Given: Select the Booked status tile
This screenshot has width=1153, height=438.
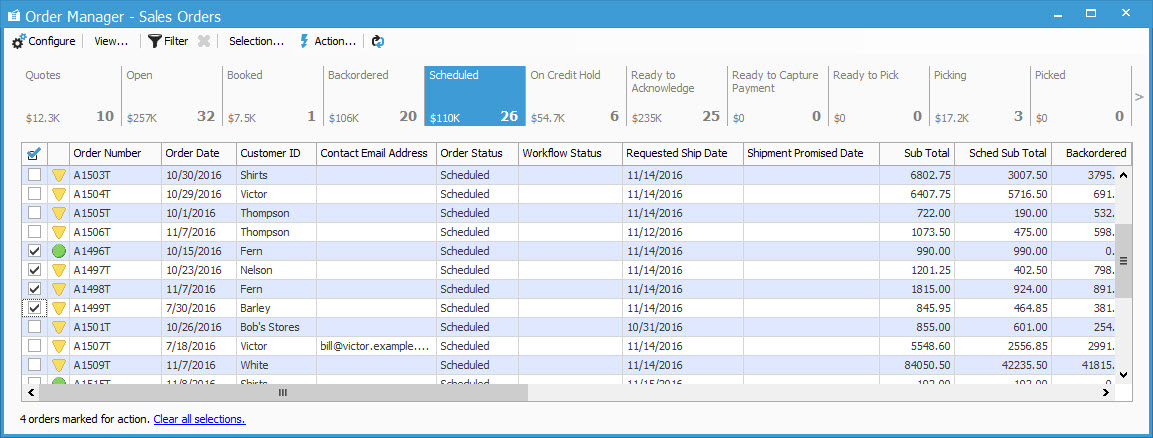Looking at the screenshot, I should click(271, 96).
